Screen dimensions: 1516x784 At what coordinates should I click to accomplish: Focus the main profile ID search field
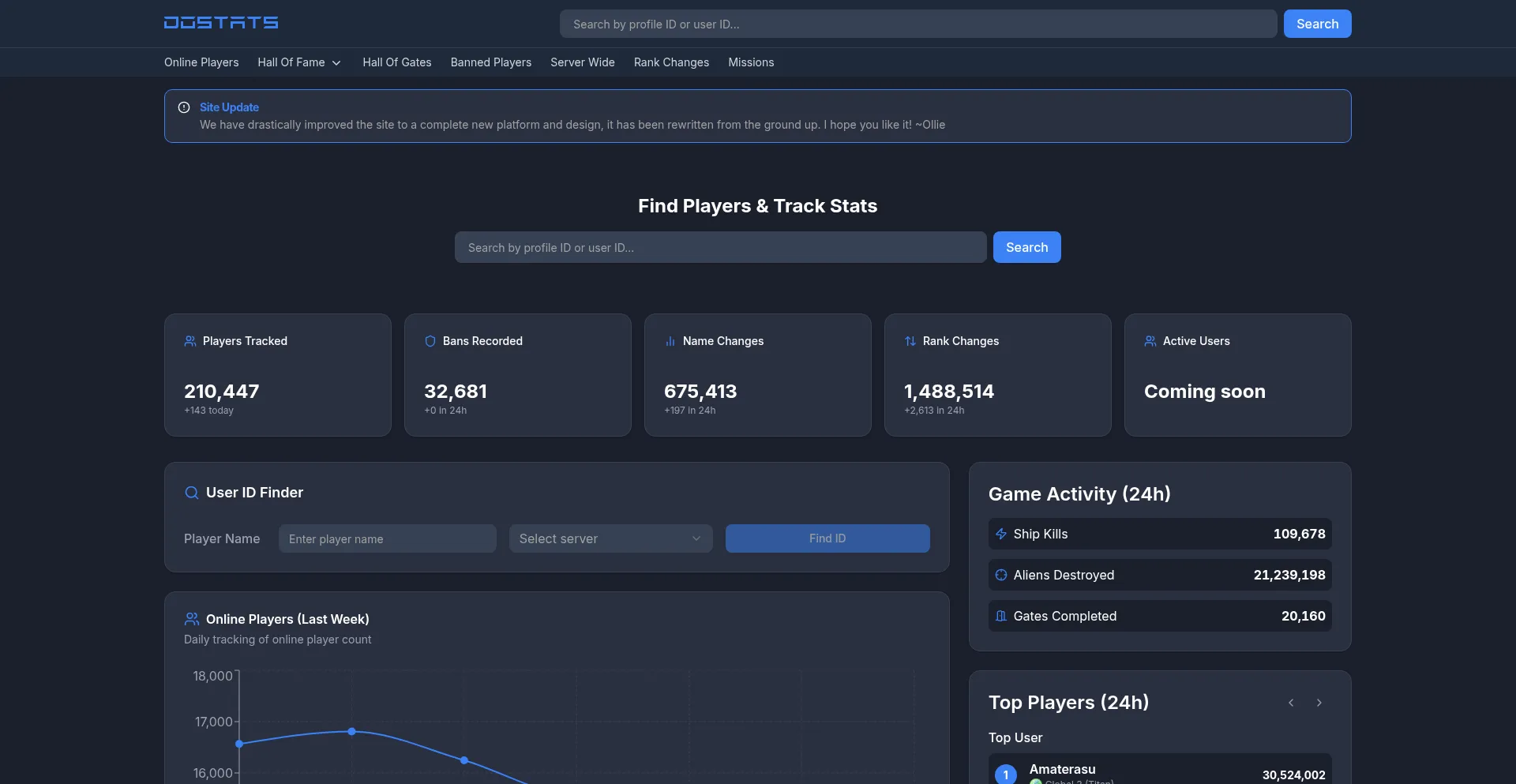click(720, 247)
